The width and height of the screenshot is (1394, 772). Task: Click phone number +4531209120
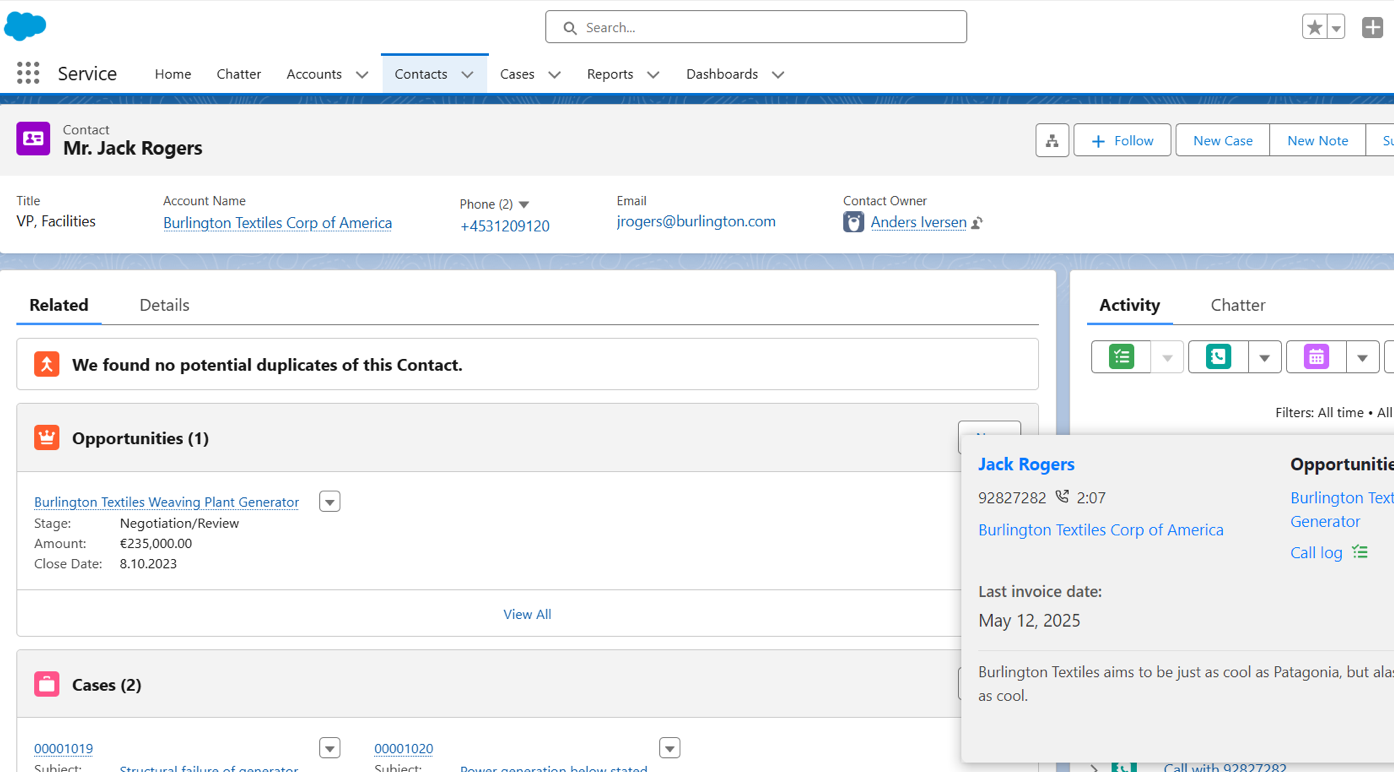[x=505, y=226]
